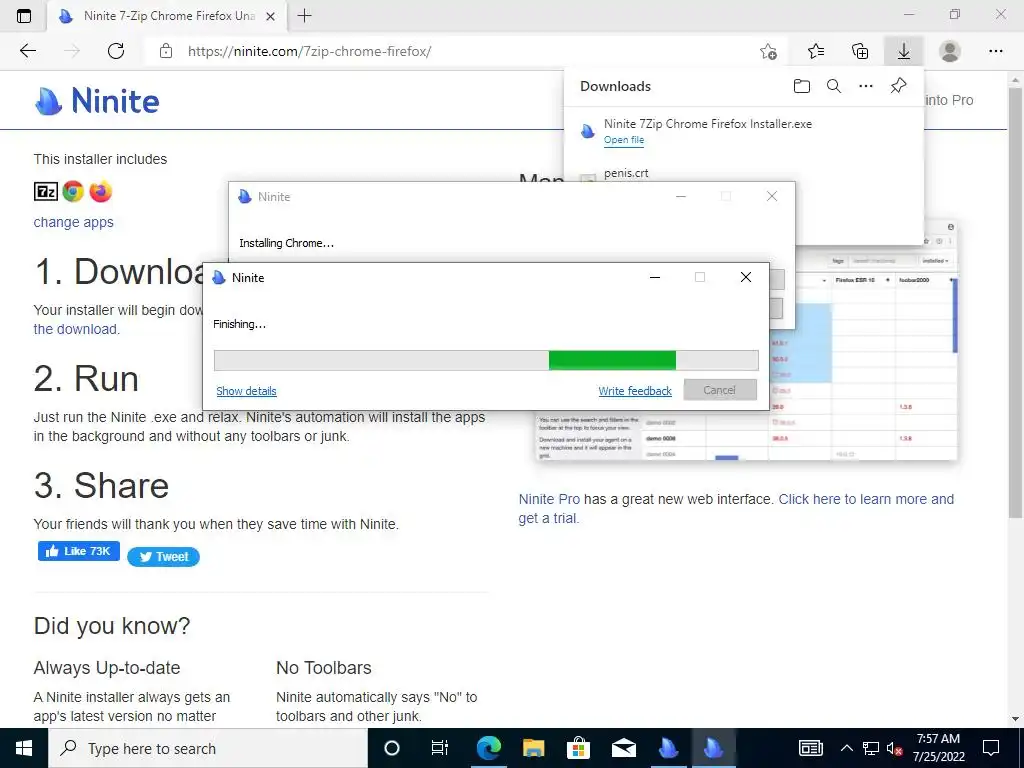The image size is (1024, 768).
Task: Open File Explorer from taskbar
Action: click(533, 748)
